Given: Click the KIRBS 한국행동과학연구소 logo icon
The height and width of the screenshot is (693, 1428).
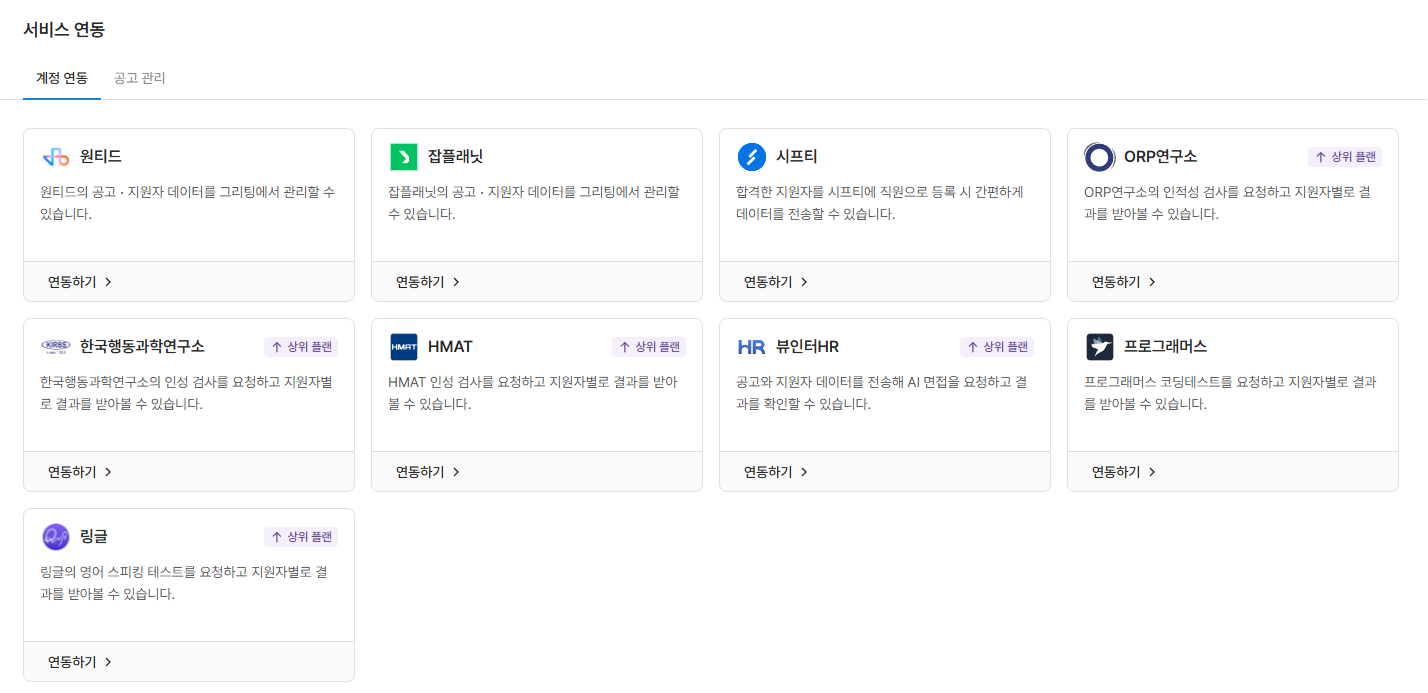Looking at the screenshot, I should point(56,347).
